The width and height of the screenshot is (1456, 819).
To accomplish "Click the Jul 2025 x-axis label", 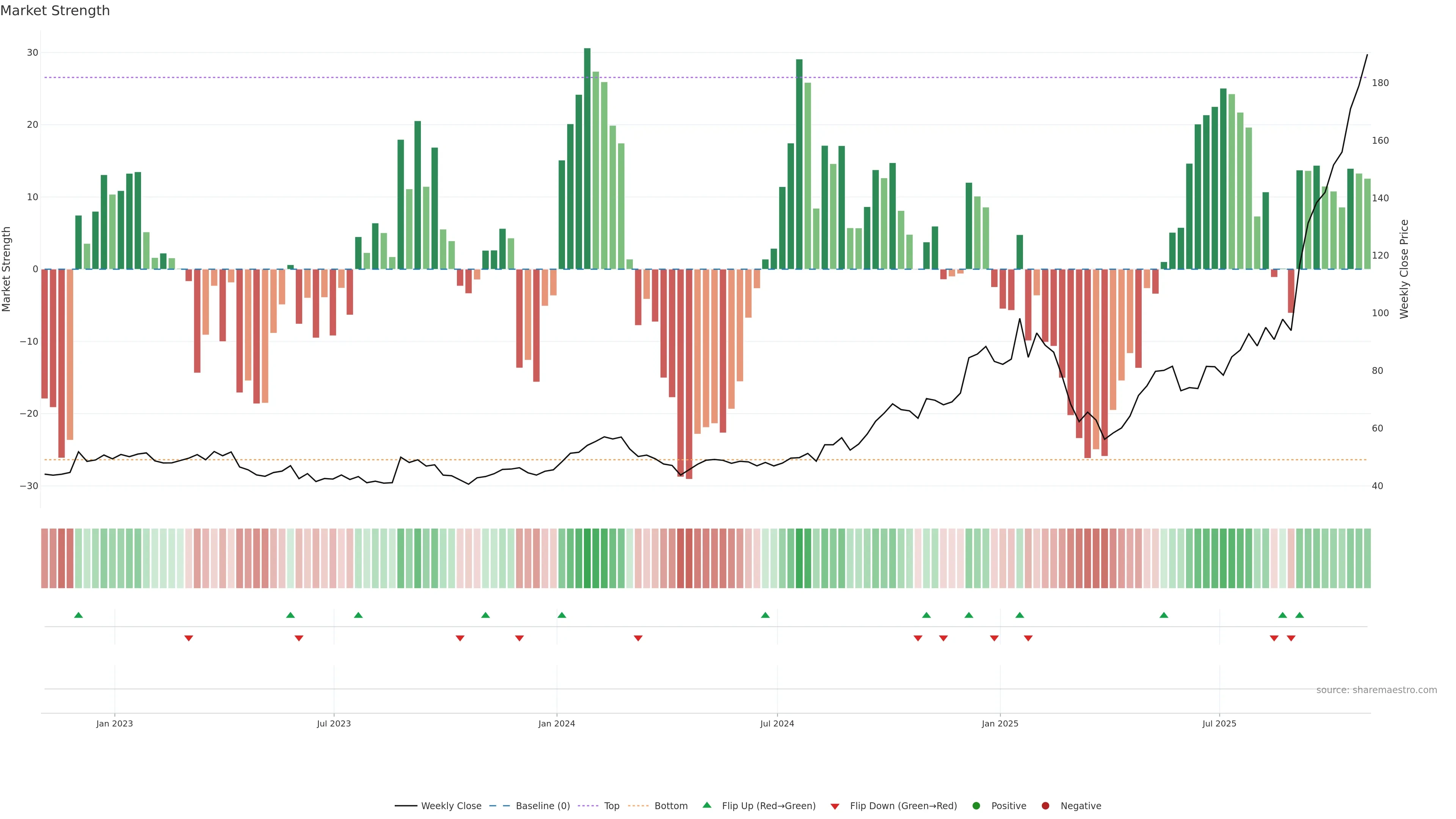I will pos(1219,723).
